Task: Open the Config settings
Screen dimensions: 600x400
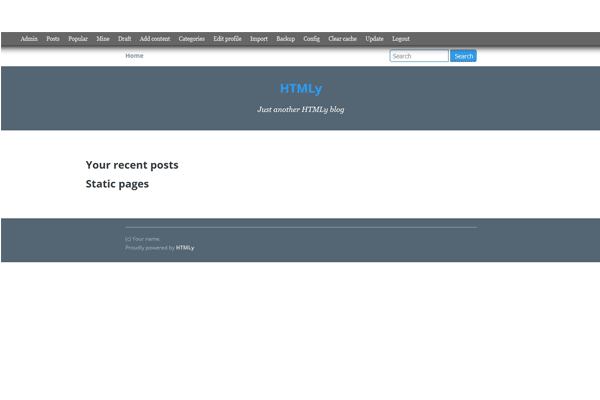Action: pyautogui.click(x=312, y=39)
